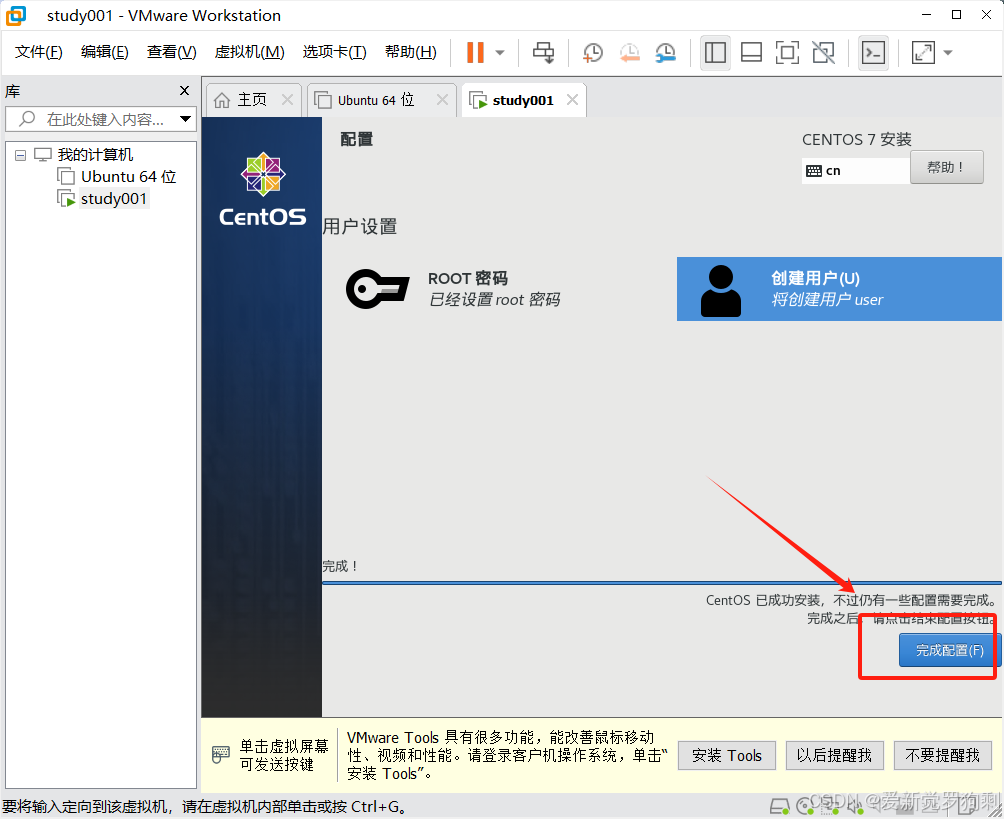Click the hard disk status bar icon
1004x819 pixels.
(x=779, y=806)
